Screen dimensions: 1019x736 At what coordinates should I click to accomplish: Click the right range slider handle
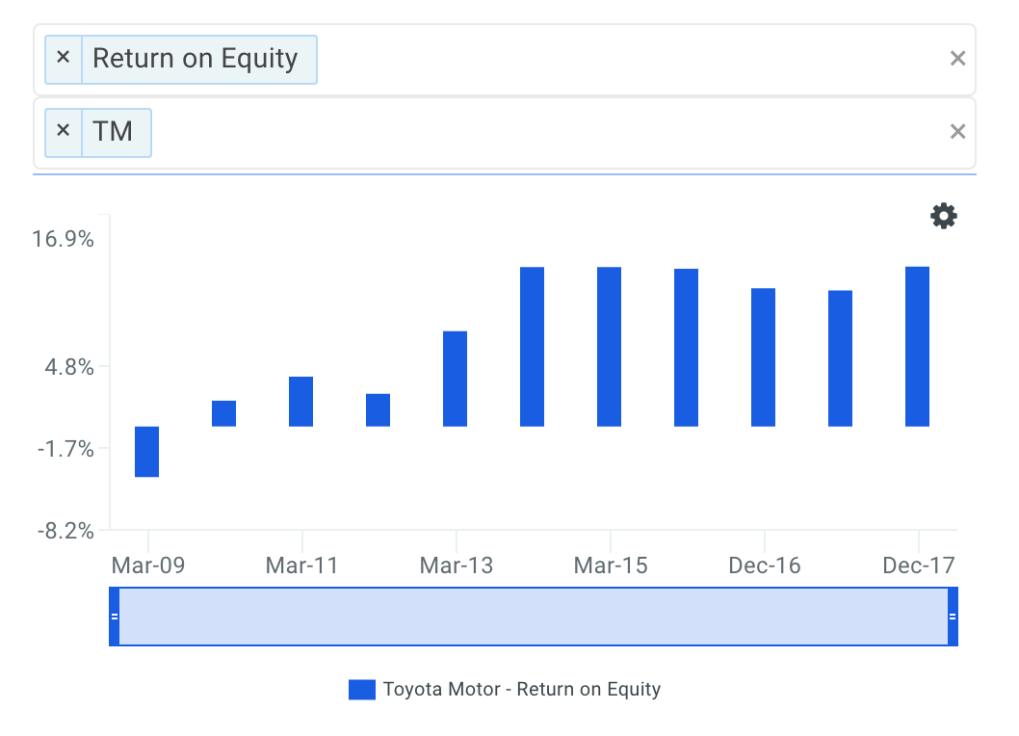(952, 616)
